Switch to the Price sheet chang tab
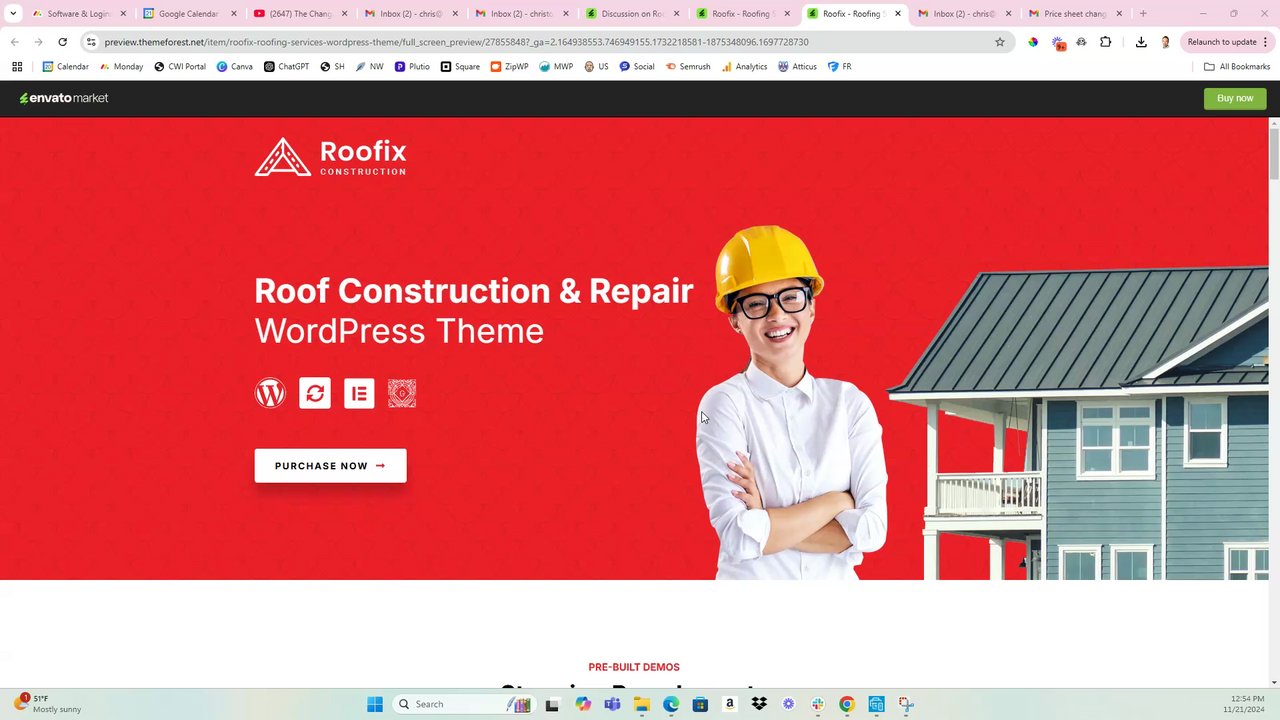1280x720 pixels. (1074, 14)
